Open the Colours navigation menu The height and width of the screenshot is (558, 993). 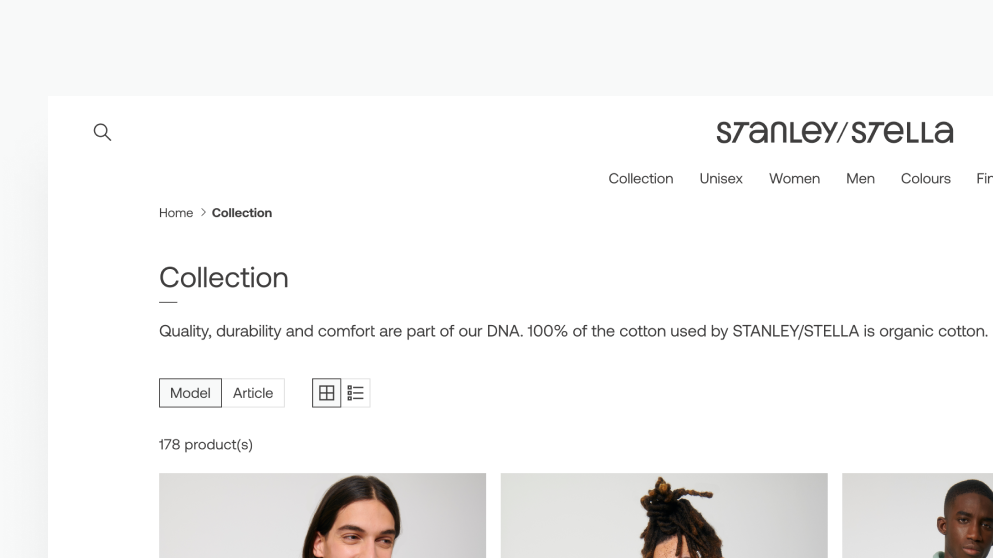925,179
